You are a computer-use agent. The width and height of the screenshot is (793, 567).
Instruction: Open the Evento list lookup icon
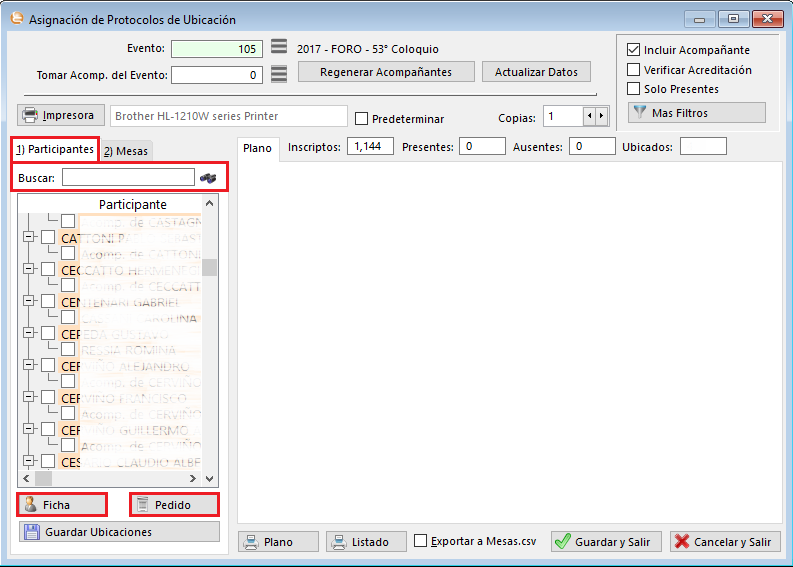pyautogui.click(x=279, y=48)
